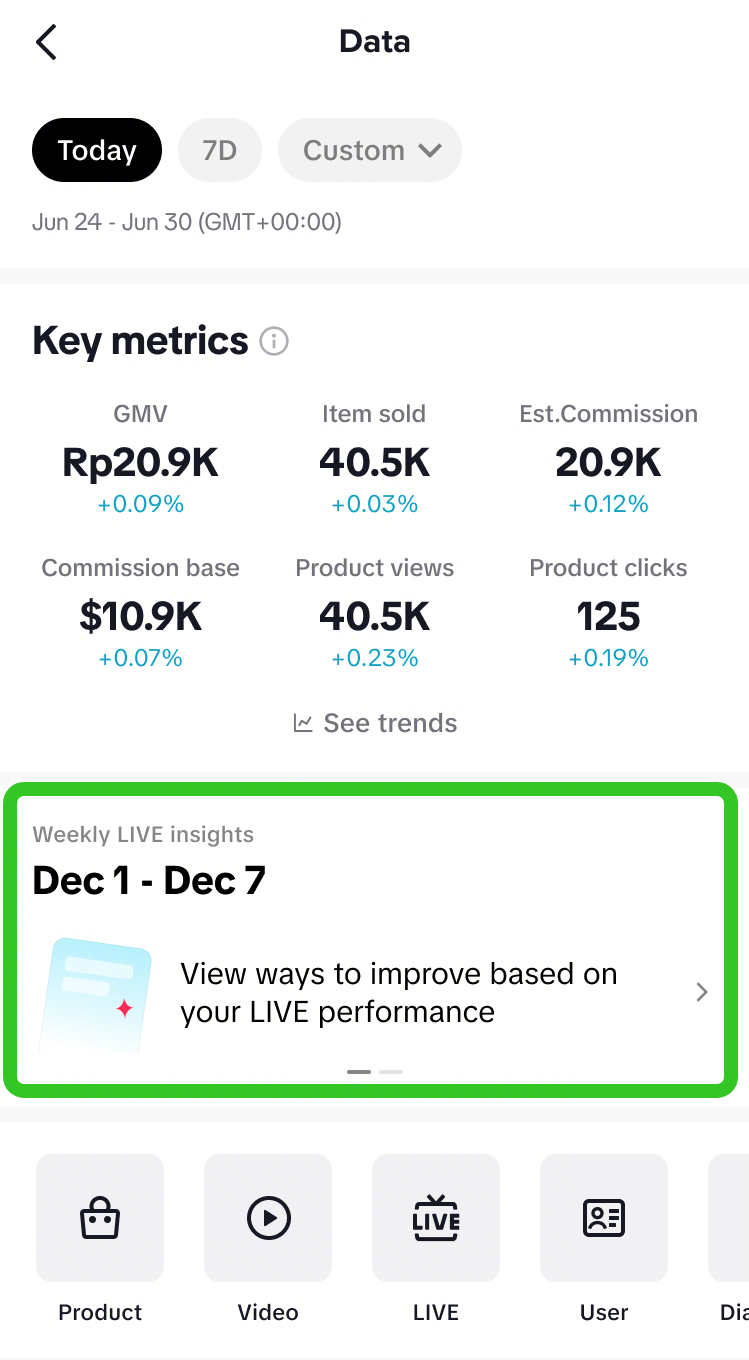Viewport: 749px width, 1360px height.
Task: Switch to the 7D time range
Action: tap(219, 150)
